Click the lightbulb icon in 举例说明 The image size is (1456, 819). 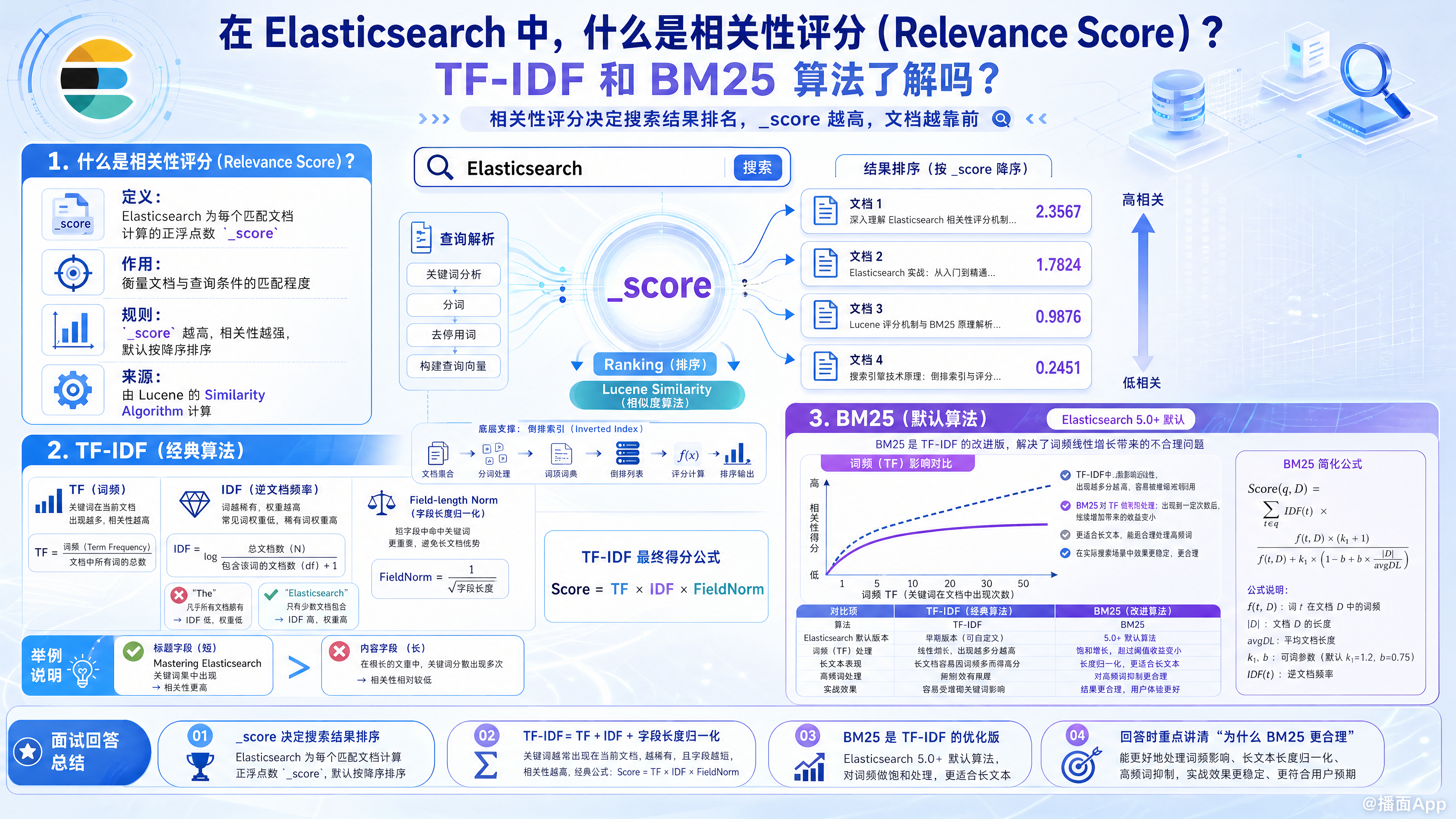[x=83, y=670]
